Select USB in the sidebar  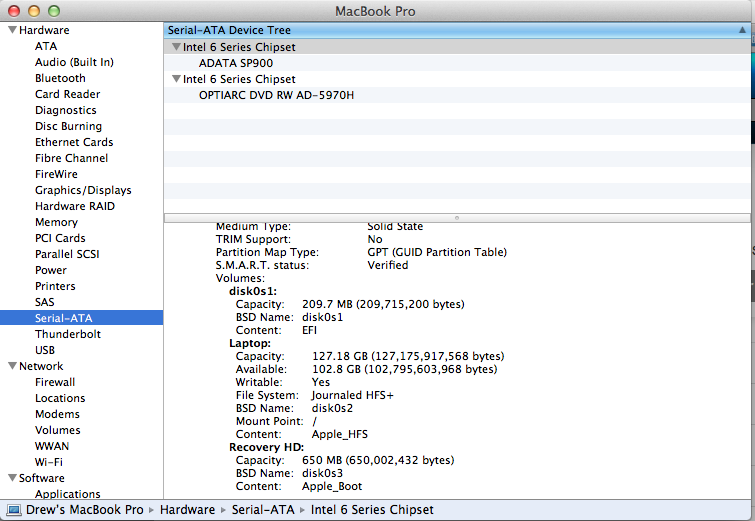[x=44, y=350]
